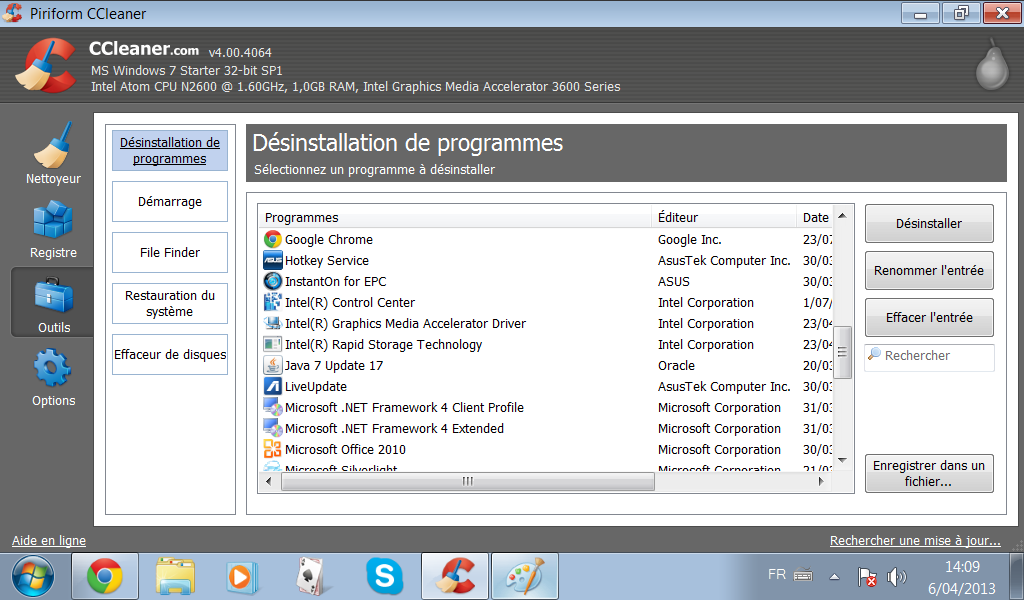
Task: Click the FR language indicator
Action: point(776,575)
